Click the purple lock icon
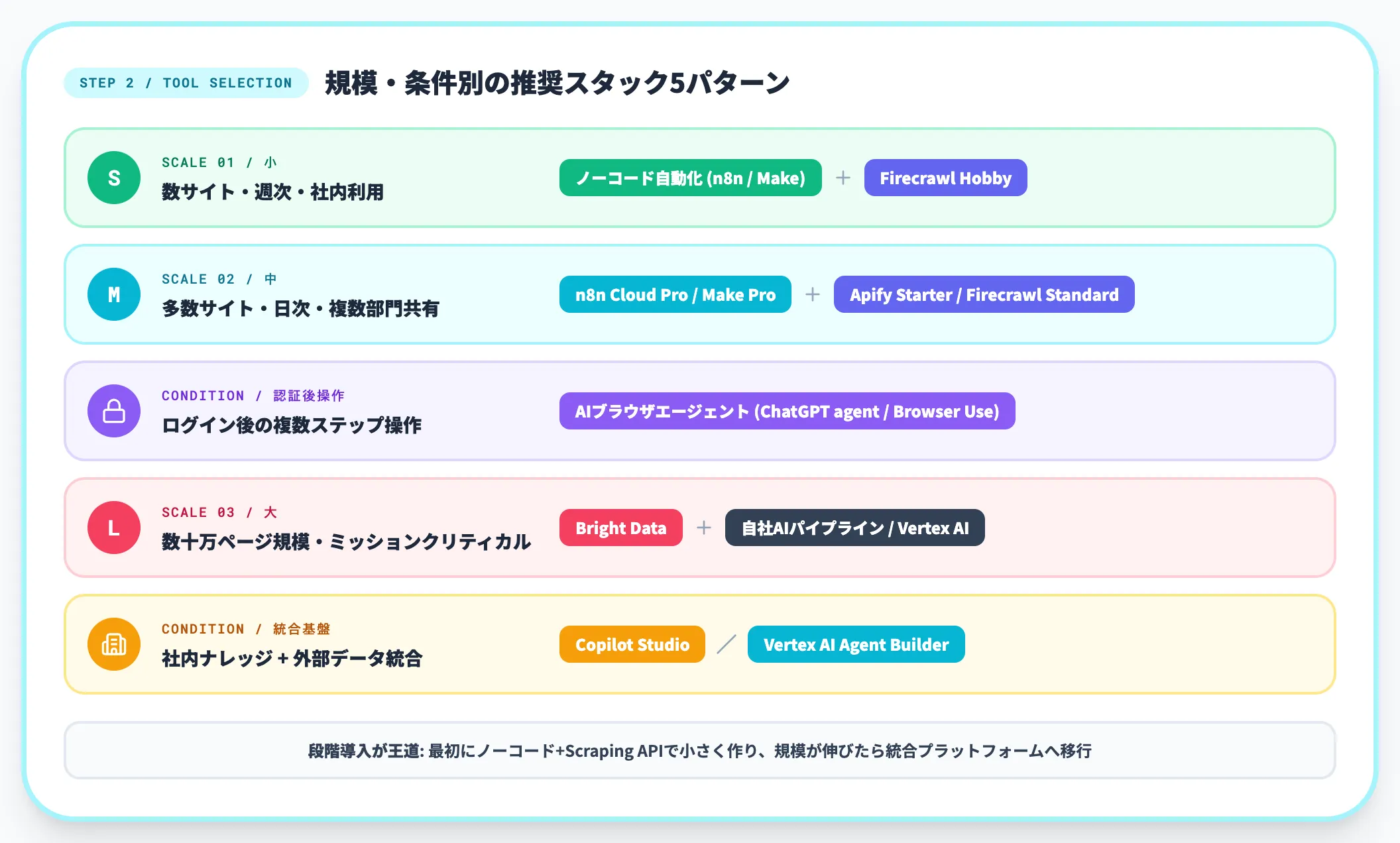 (x=114, y=411)
